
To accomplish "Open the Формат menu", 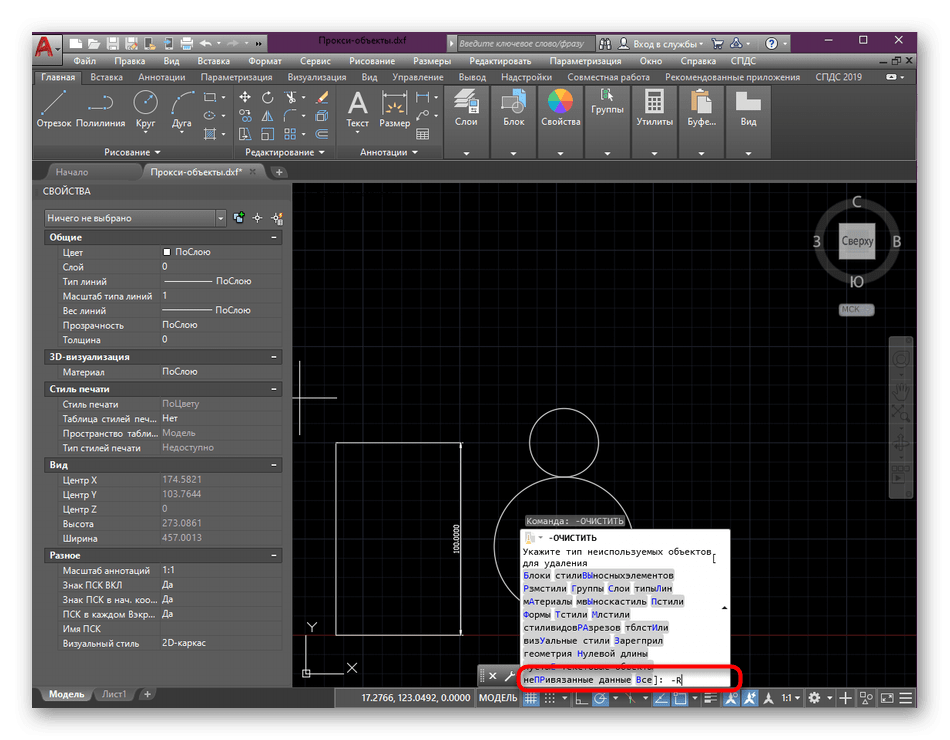I will 264,62.
